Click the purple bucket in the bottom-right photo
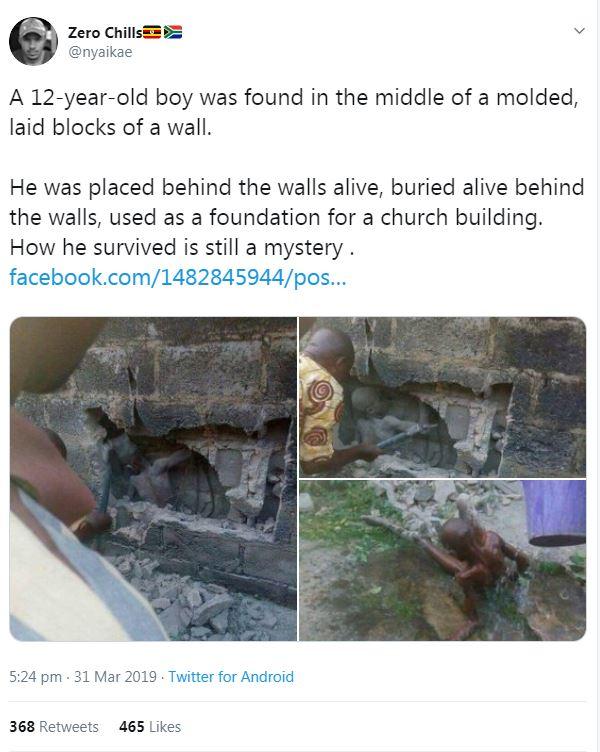 pyautogui.click(x=555, y=512)
